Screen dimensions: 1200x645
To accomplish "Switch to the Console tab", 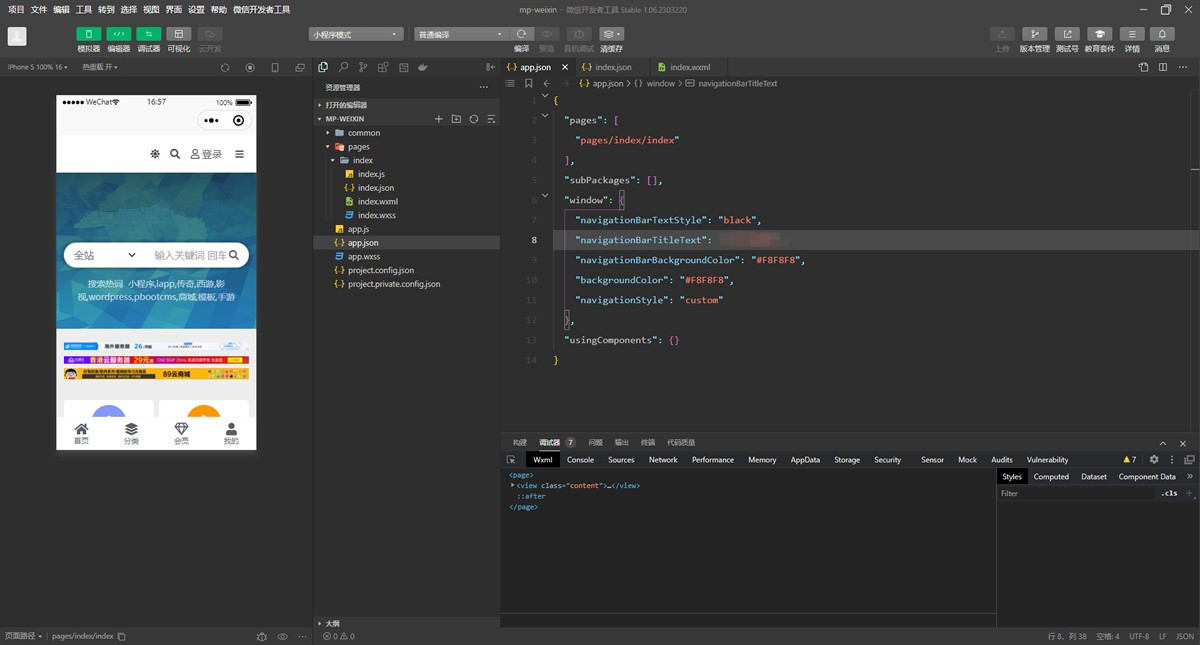I will click(580, 460).
